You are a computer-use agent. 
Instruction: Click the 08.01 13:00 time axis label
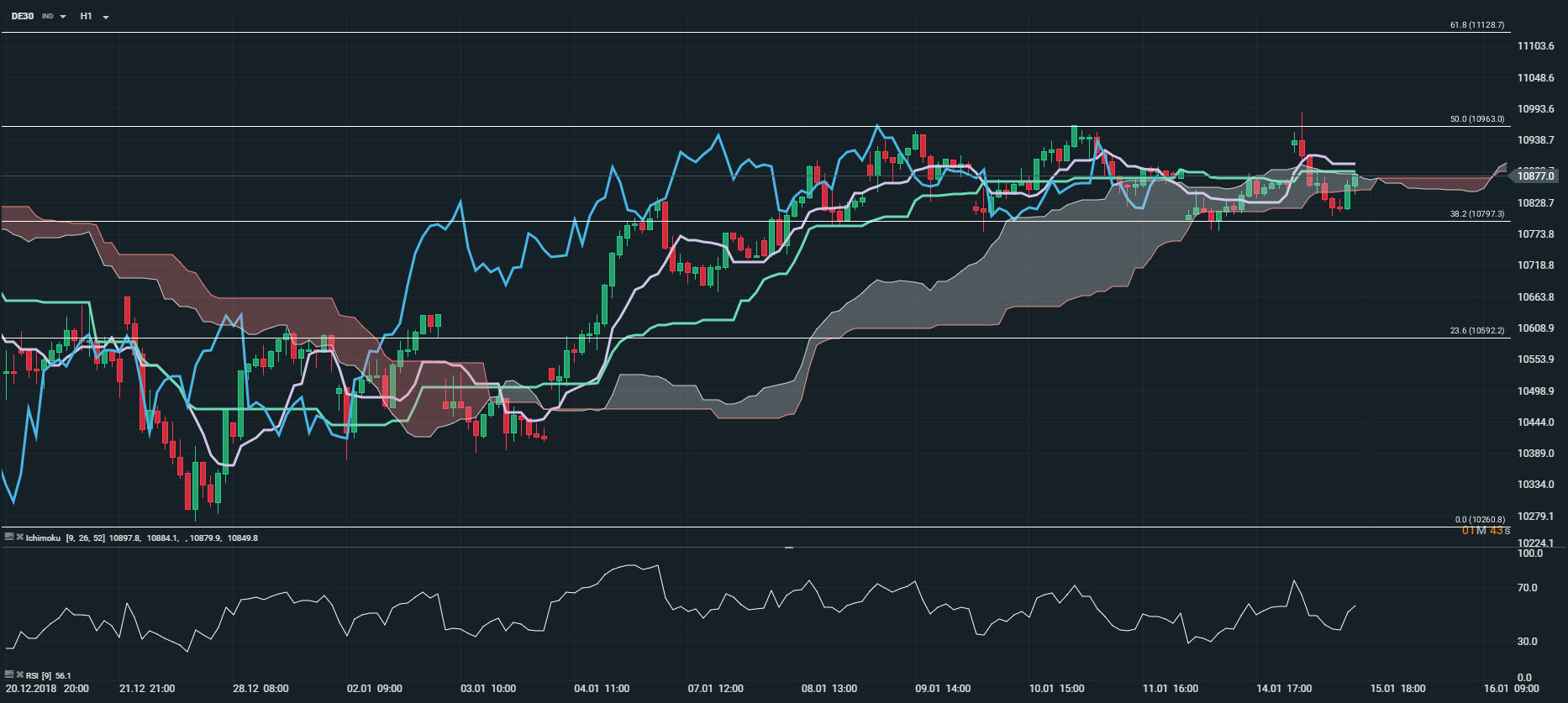coord(829,689)
